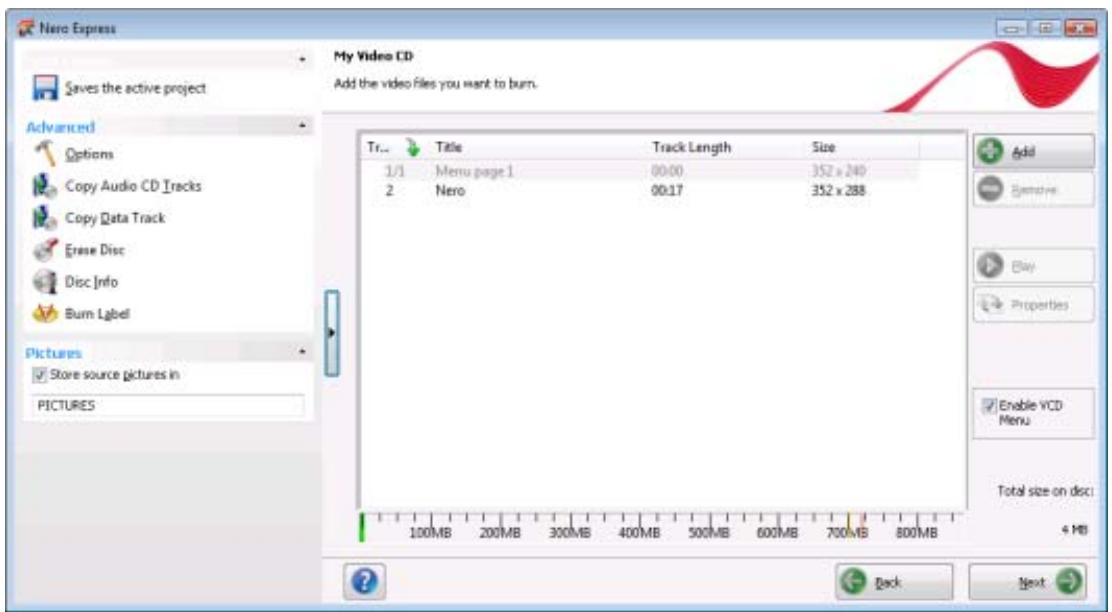
Task: Click the save project floppy disk icon
Action: pyautogui.click(x=45, y=88)
